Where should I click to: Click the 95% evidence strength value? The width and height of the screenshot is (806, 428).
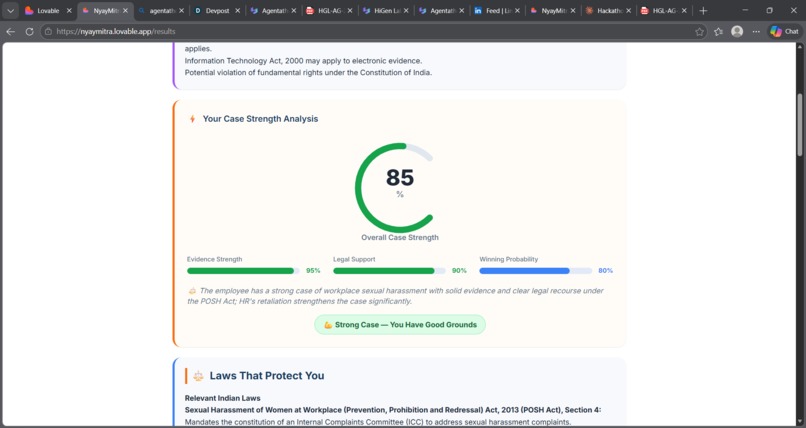(x=313, y=271)
